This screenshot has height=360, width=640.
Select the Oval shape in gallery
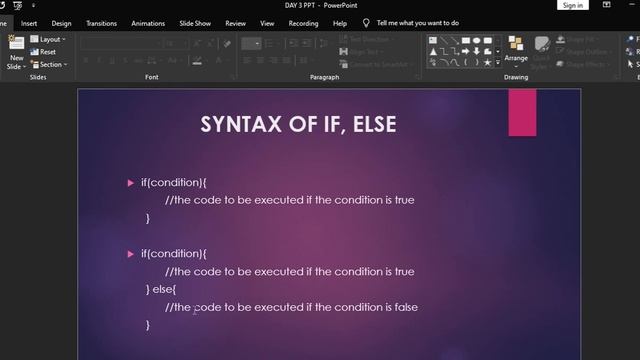tap(476, 40)
